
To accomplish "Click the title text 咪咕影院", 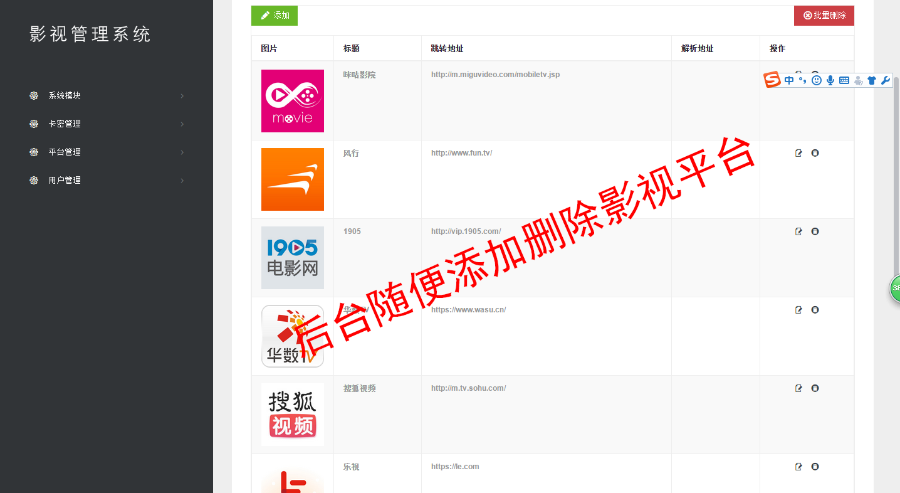I will 359,75.
